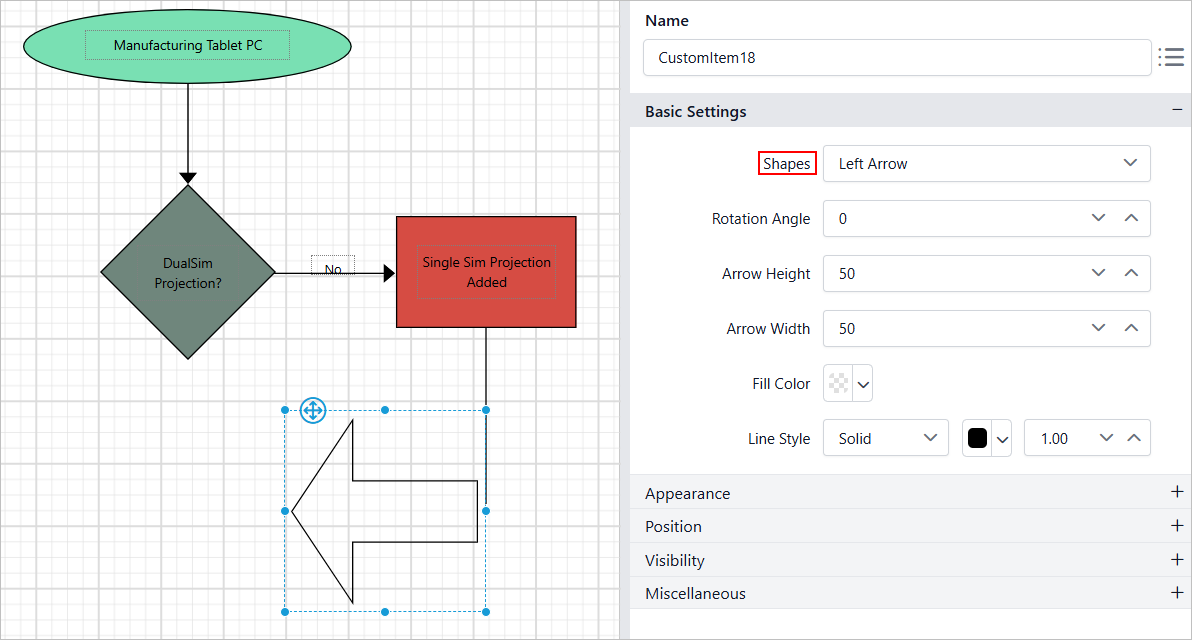
Task: Expand the Miscellaneous section
Action: (1177, 593)
